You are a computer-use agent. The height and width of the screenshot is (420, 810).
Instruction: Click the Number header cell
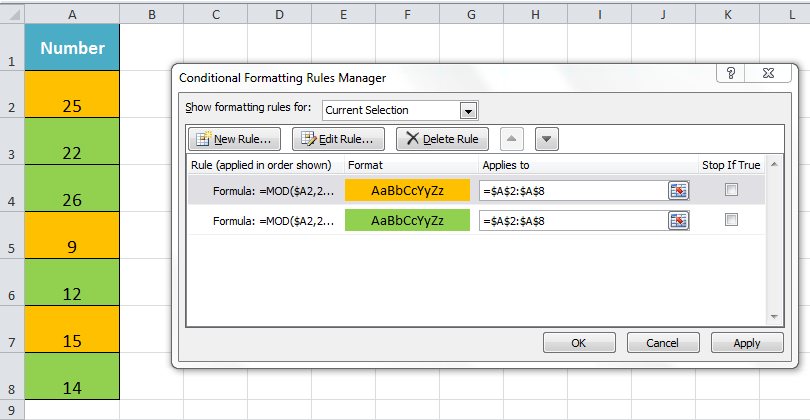tap(72, 47)
